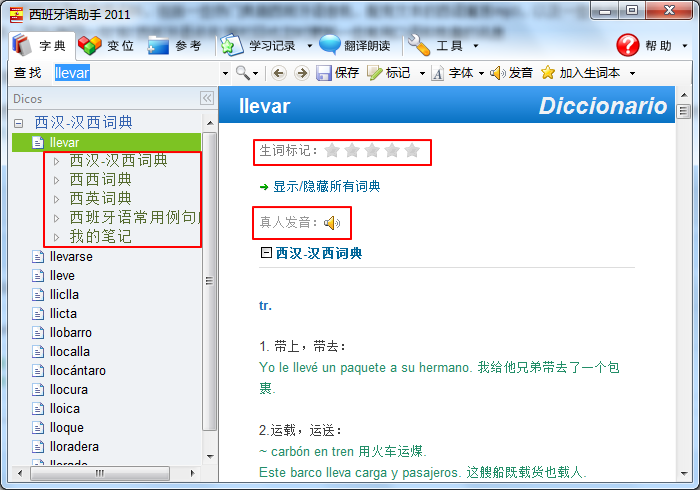Click word list scroll right arrow
This screenshot has height=490, width=700.
tap(192, 473)
